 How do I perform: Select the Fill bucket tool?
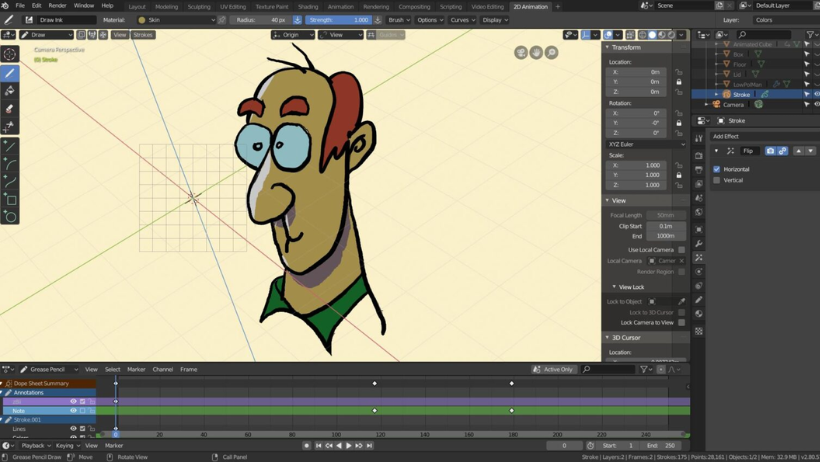pos(9,91)
